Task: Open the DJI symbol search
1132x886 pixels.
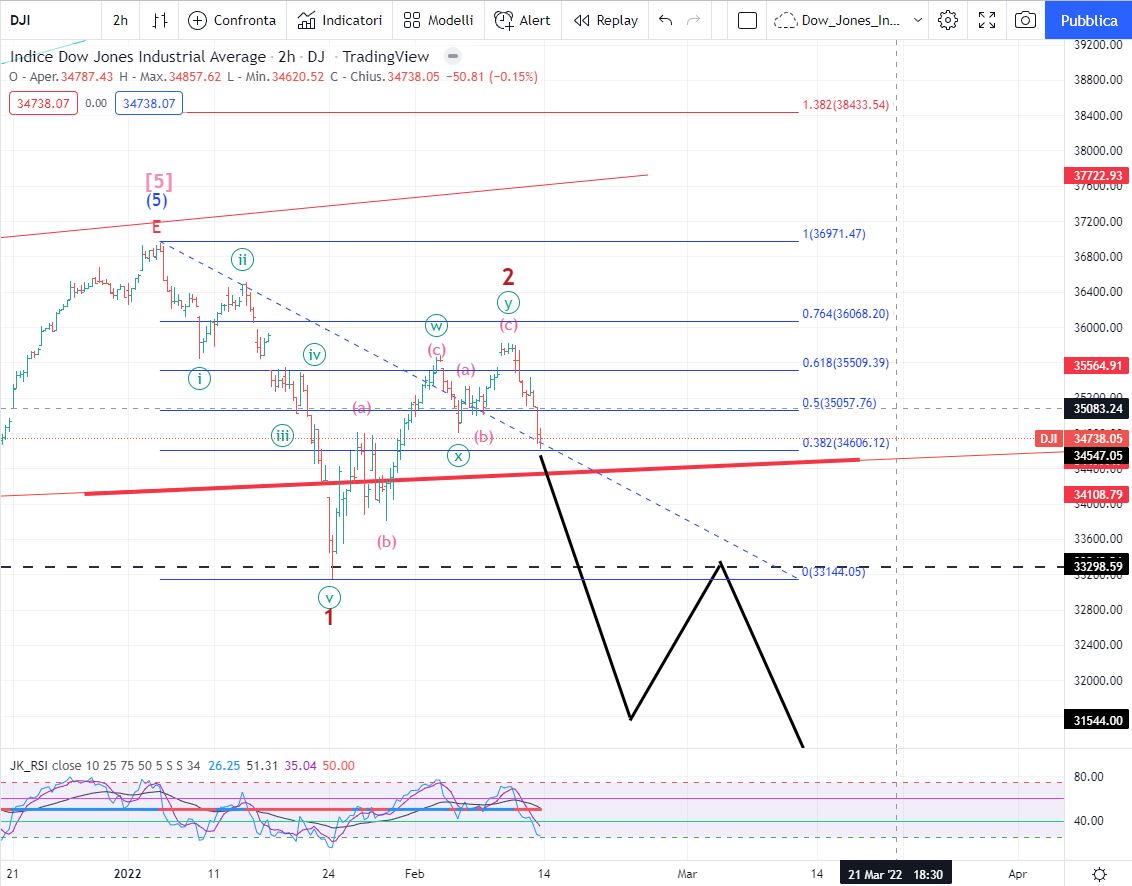Action: (x=20, y=20)
